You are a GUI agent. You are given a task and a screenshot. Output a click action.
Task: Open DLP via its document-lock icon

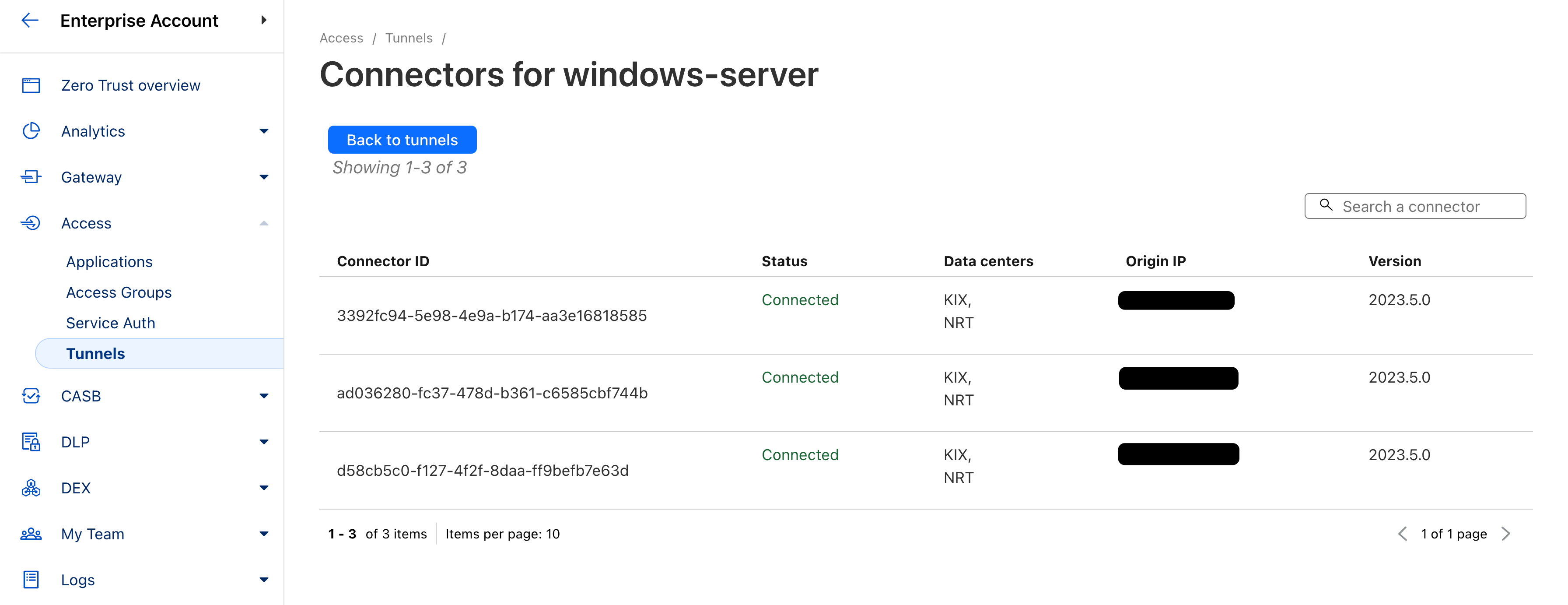click(31, 442)
